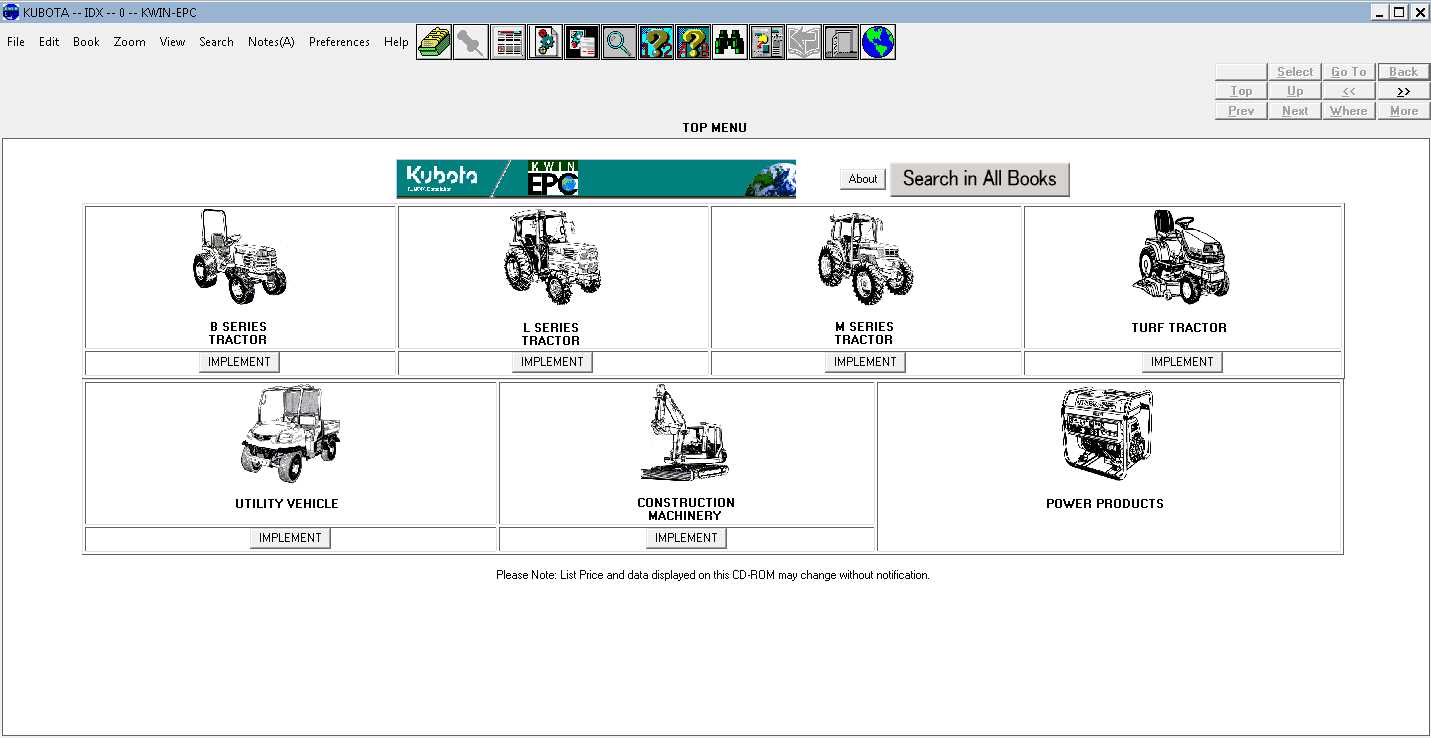Open the Search menu

216,42
